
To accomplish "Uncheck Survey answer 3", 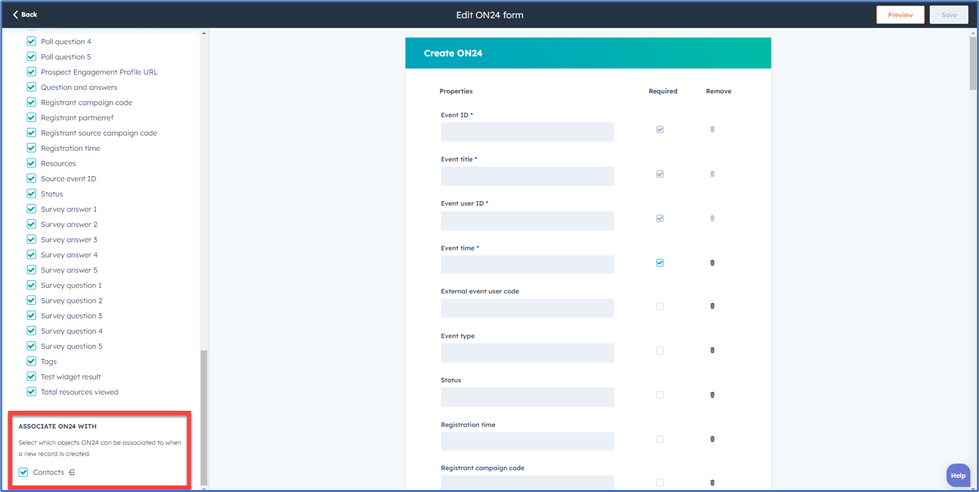I will tap(31, 240).
